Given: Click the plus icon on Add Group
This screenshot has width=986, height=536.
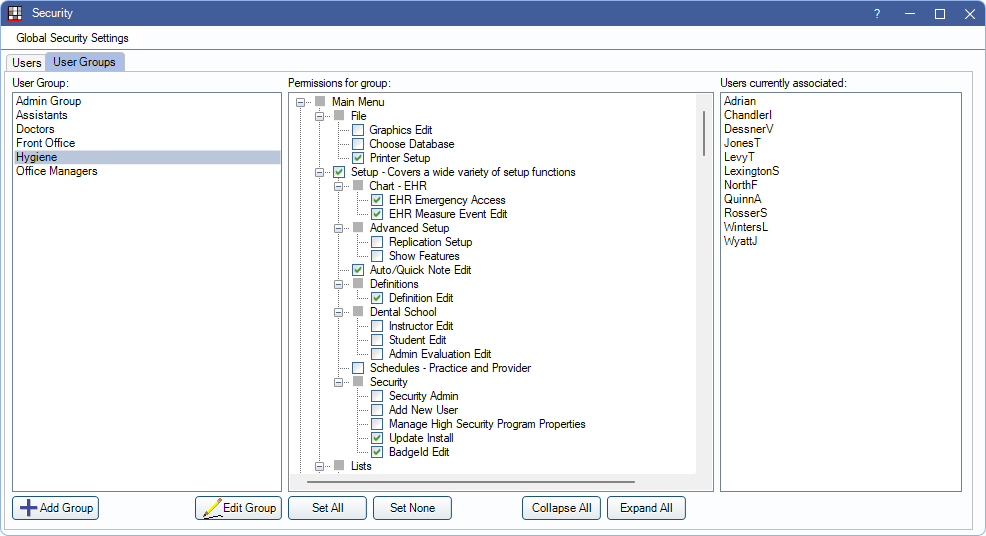Looking at the screenshot, I should tap(29, 508).
